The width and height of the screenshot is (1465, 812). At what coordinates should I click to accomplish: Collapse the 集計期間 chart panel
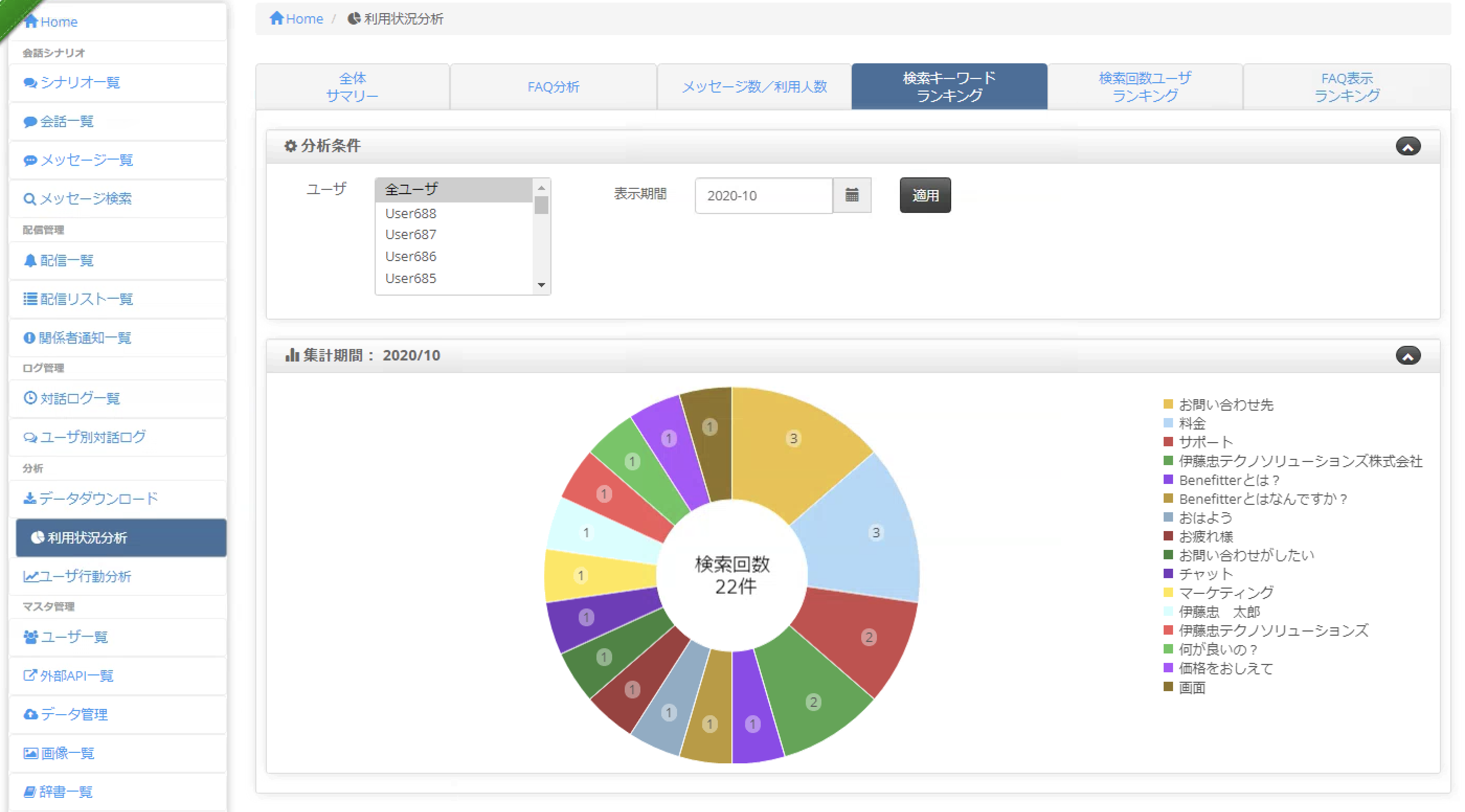[1408, 356]
